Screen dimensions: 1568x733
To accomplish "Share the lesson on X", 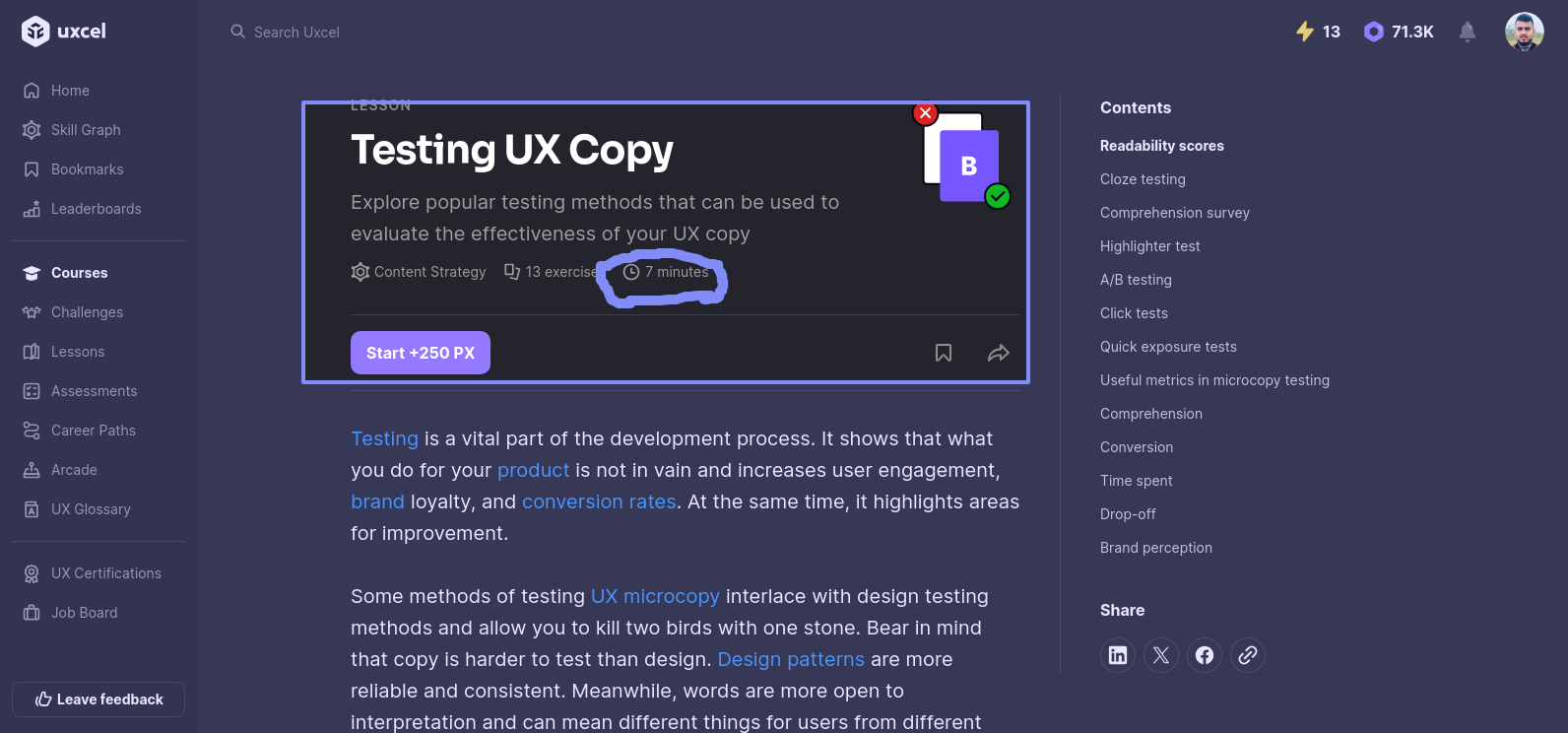I will tap(1161, 655).
